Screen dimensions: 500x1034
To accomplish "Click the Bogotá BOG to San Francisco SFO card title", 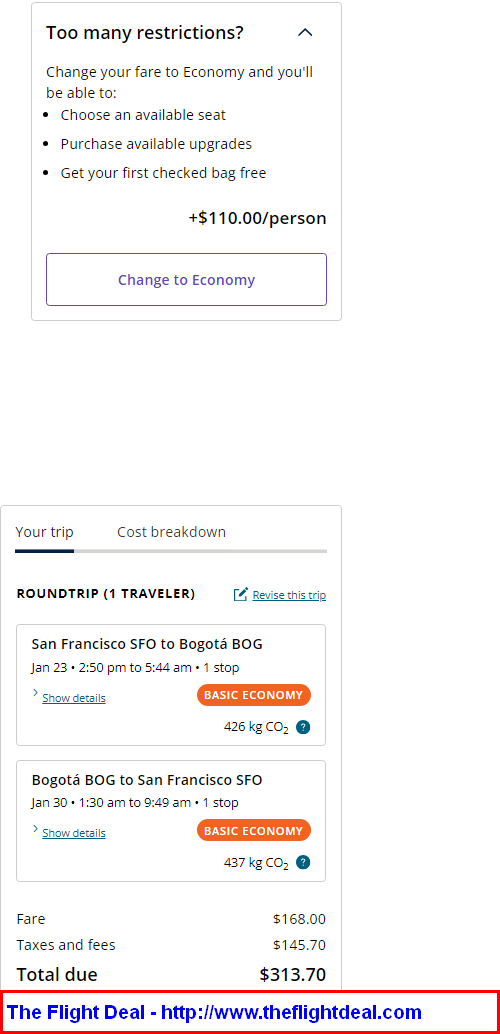I will [147, 780].
